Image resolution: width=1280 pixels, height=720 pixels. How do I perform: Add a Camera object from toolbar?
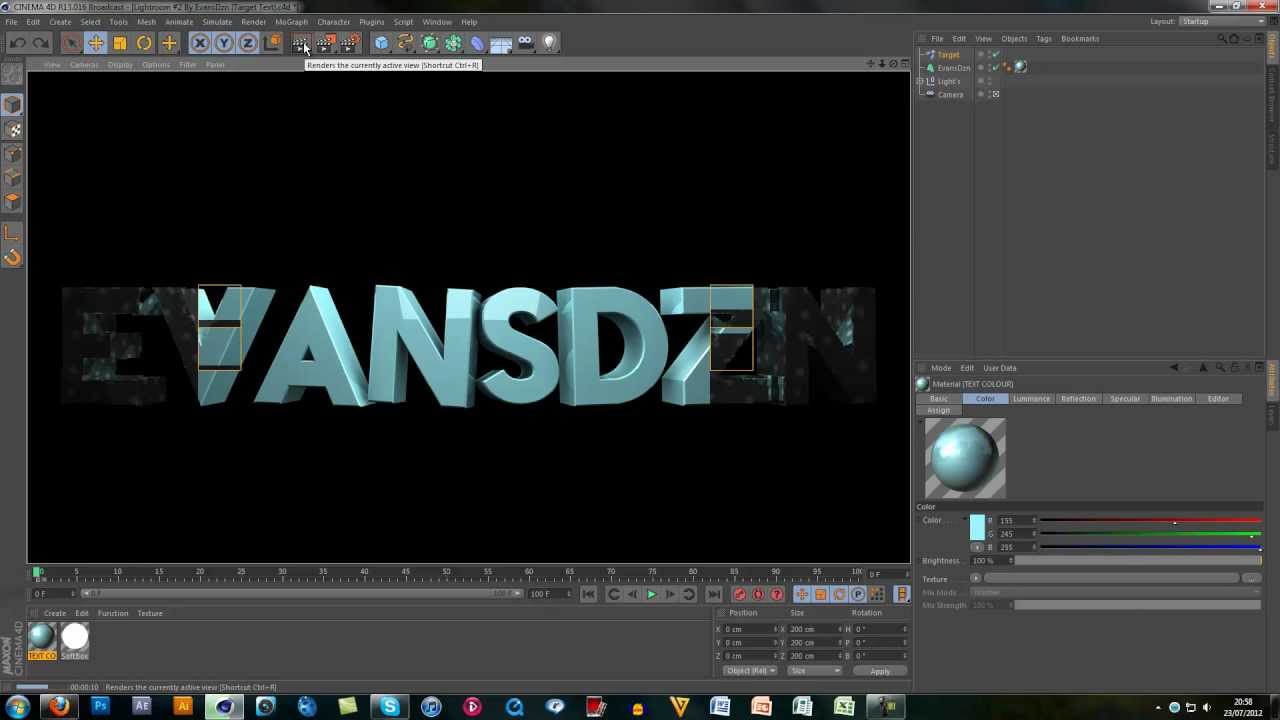[525, 43]
